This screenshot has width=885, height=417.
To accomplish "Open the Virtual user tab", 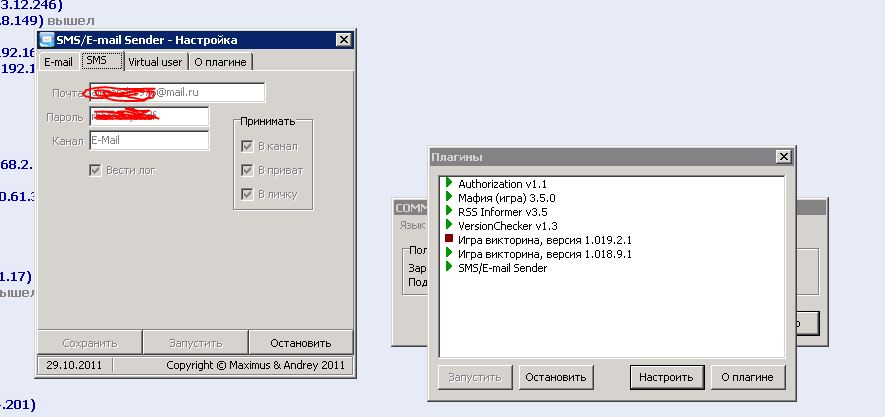I will (x=155, y=62).
